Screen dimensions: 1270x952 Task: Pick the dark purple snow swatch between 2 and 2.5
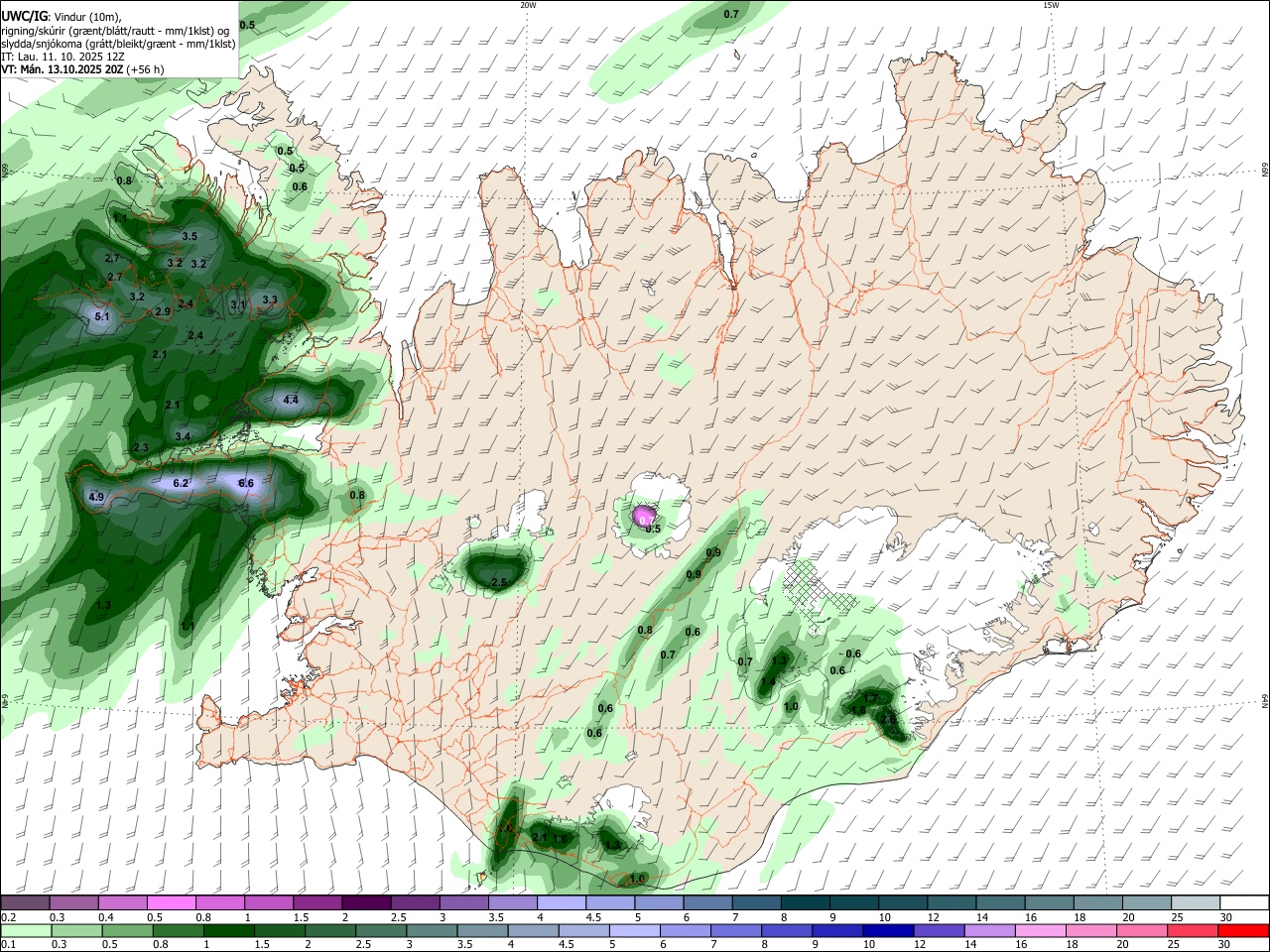[365, 902]
